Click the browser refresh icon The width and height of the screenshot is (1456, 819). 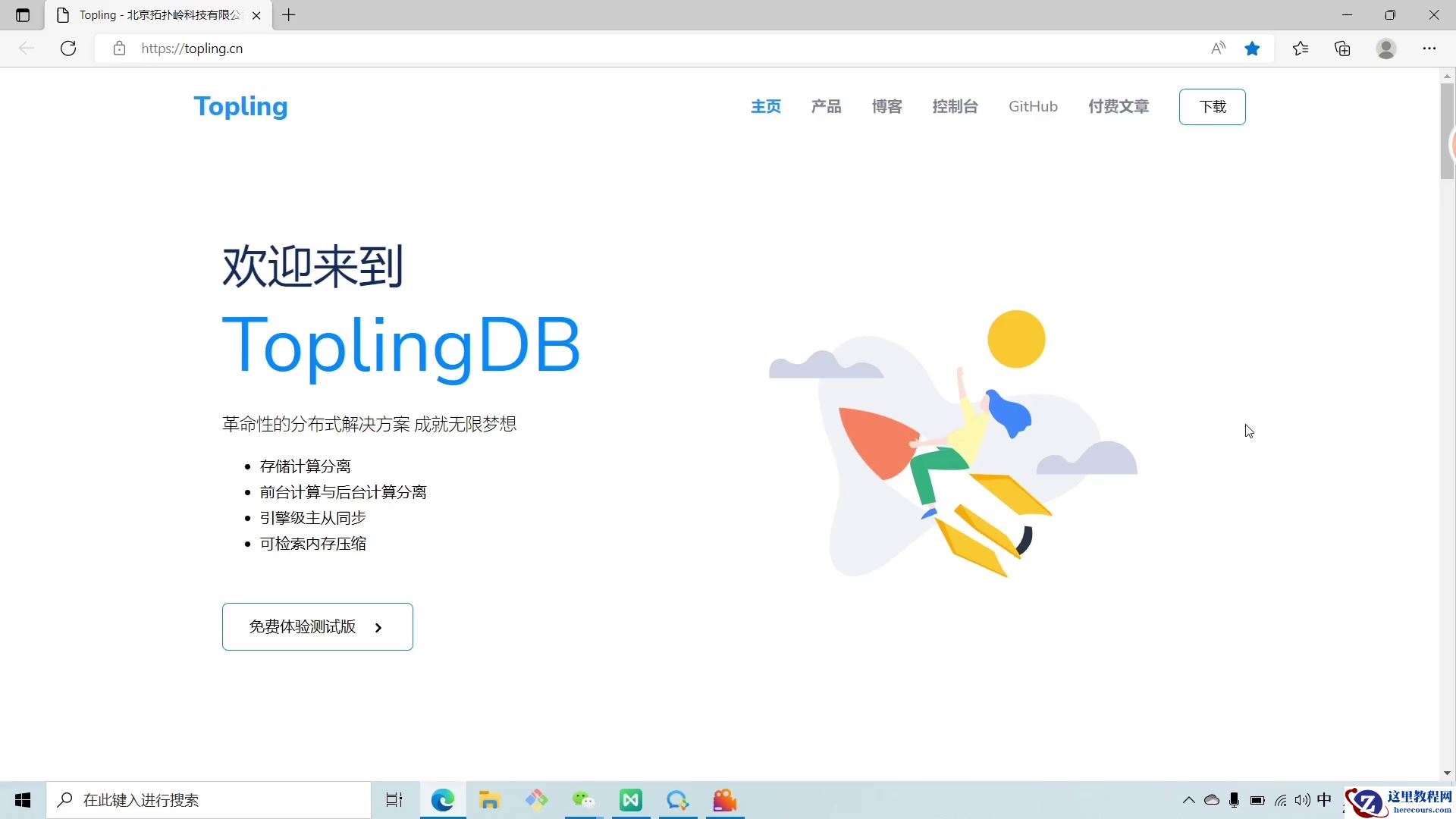(x=68, y=49)
